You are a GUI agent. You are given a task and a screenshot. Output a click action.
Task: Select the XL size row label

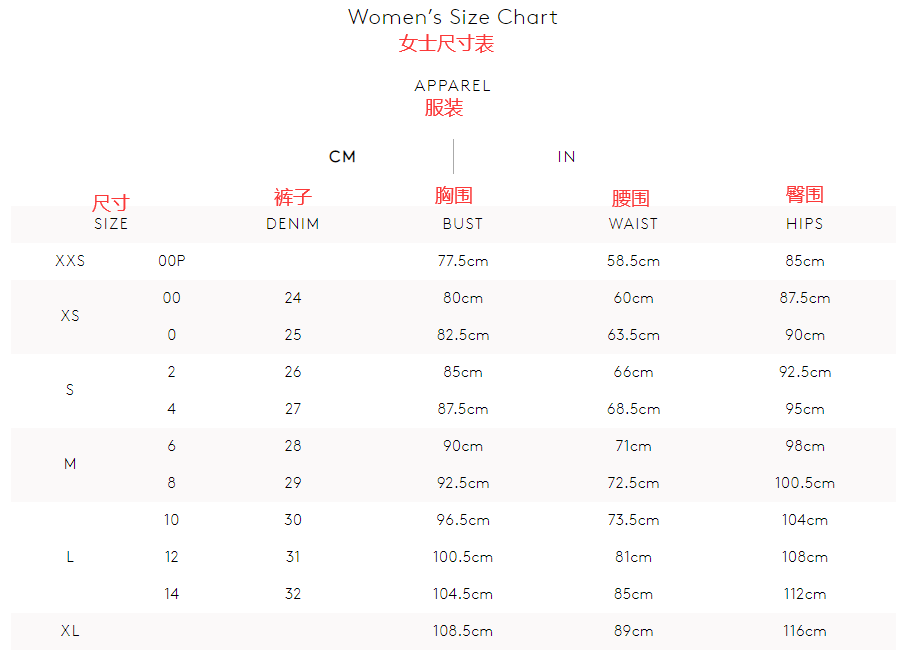pyautogui.click(x=70, y=631)
